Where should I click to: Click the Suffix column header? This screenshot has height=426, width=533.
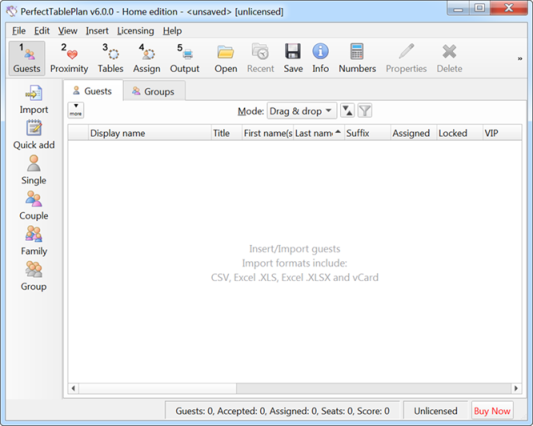click(x=367, y=133)
